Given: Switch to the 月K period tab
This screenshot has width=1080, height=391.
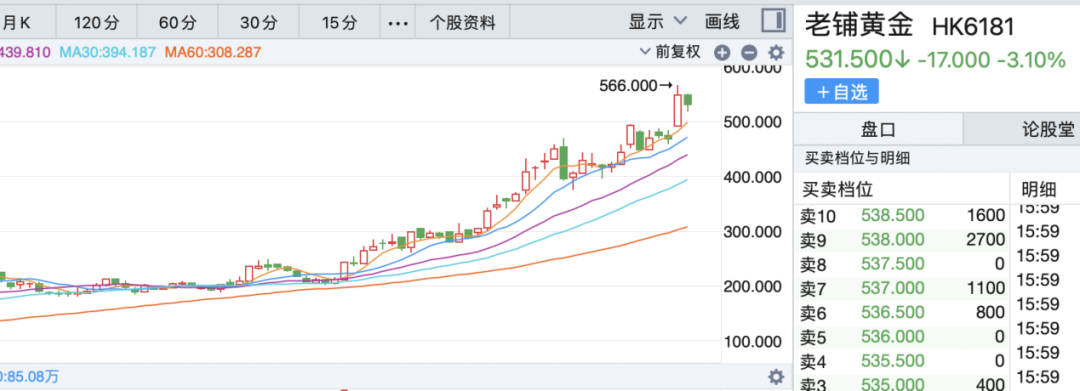Looking at the screenshot, I should pyautogui.click(x=17, y=23).
